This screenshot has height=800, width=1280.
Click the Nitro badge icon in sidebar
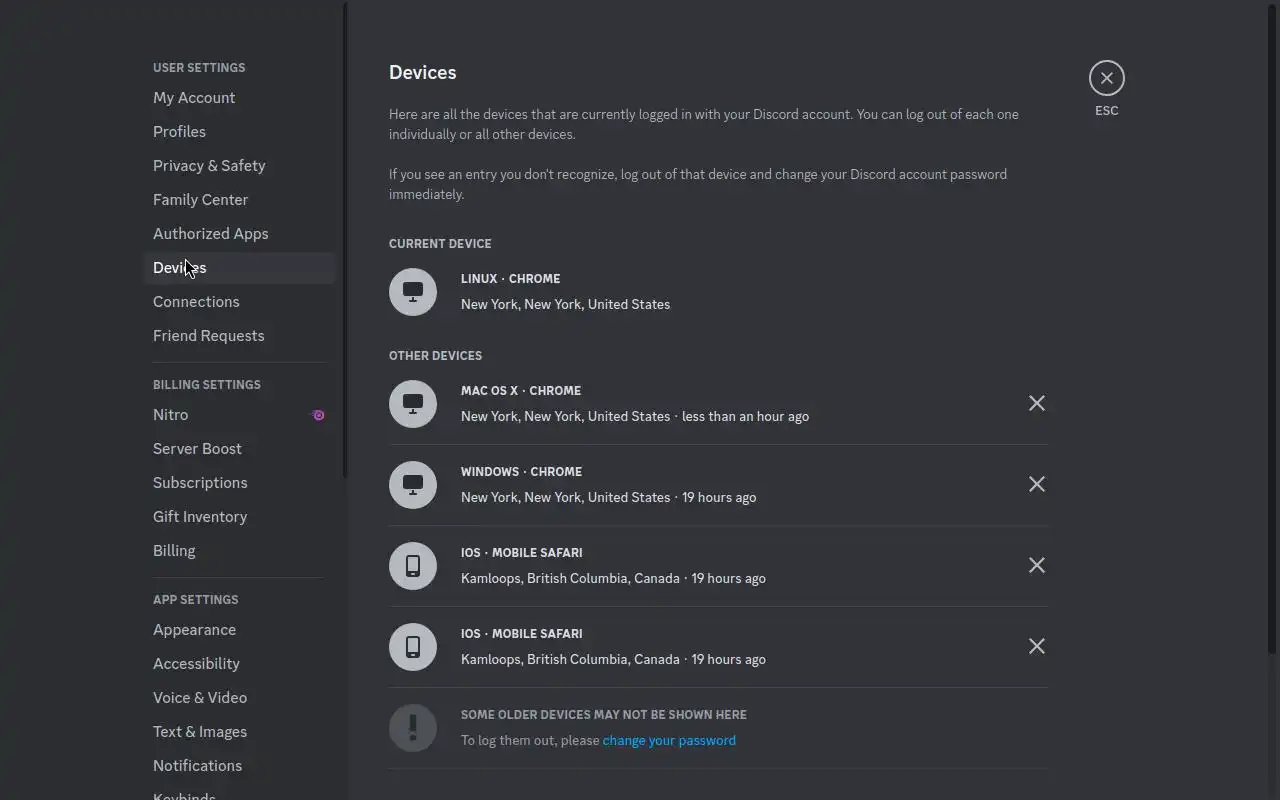point(318,415)
